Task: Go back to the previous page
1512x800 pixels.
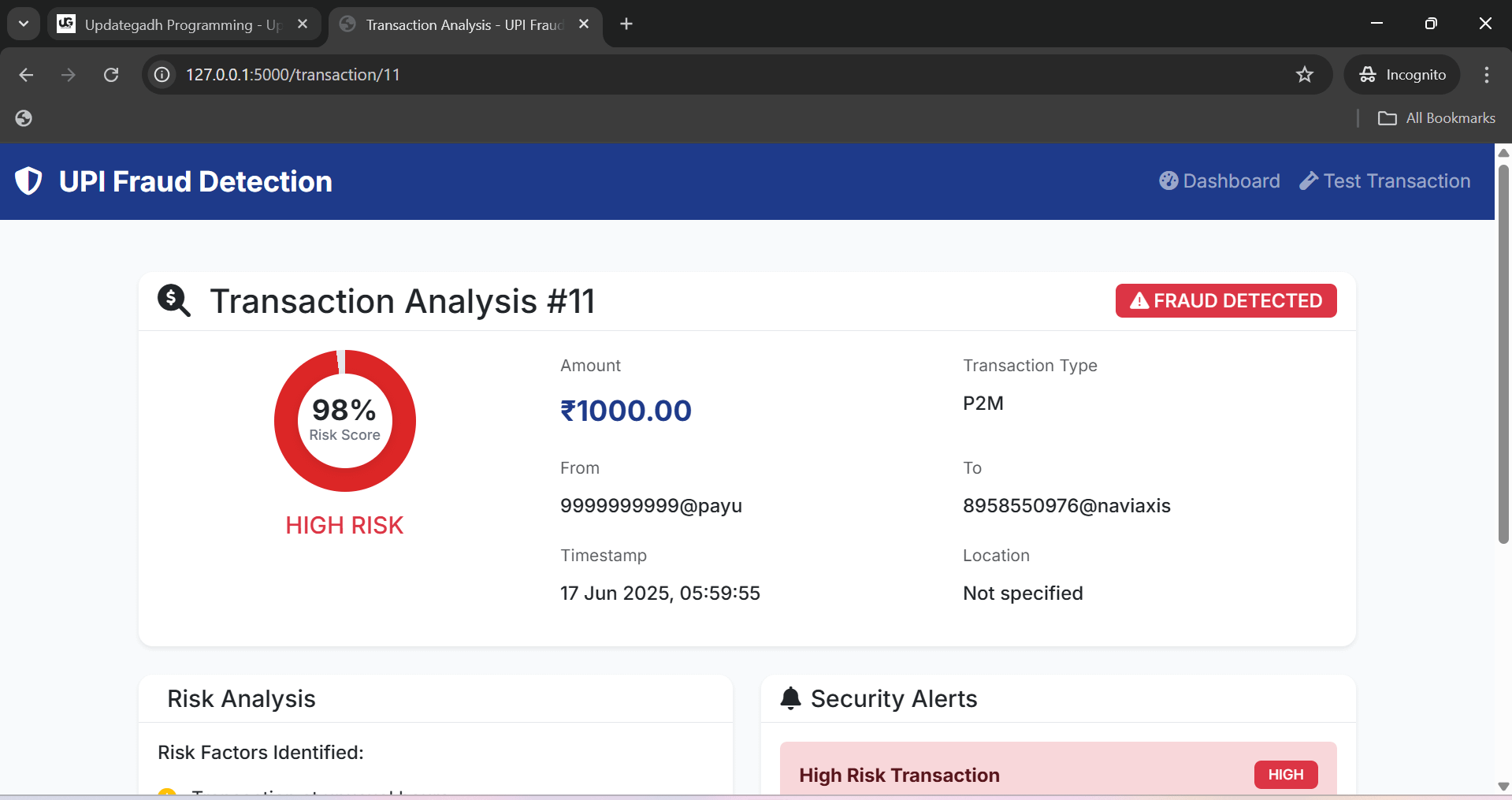Action: pos(26,75)
